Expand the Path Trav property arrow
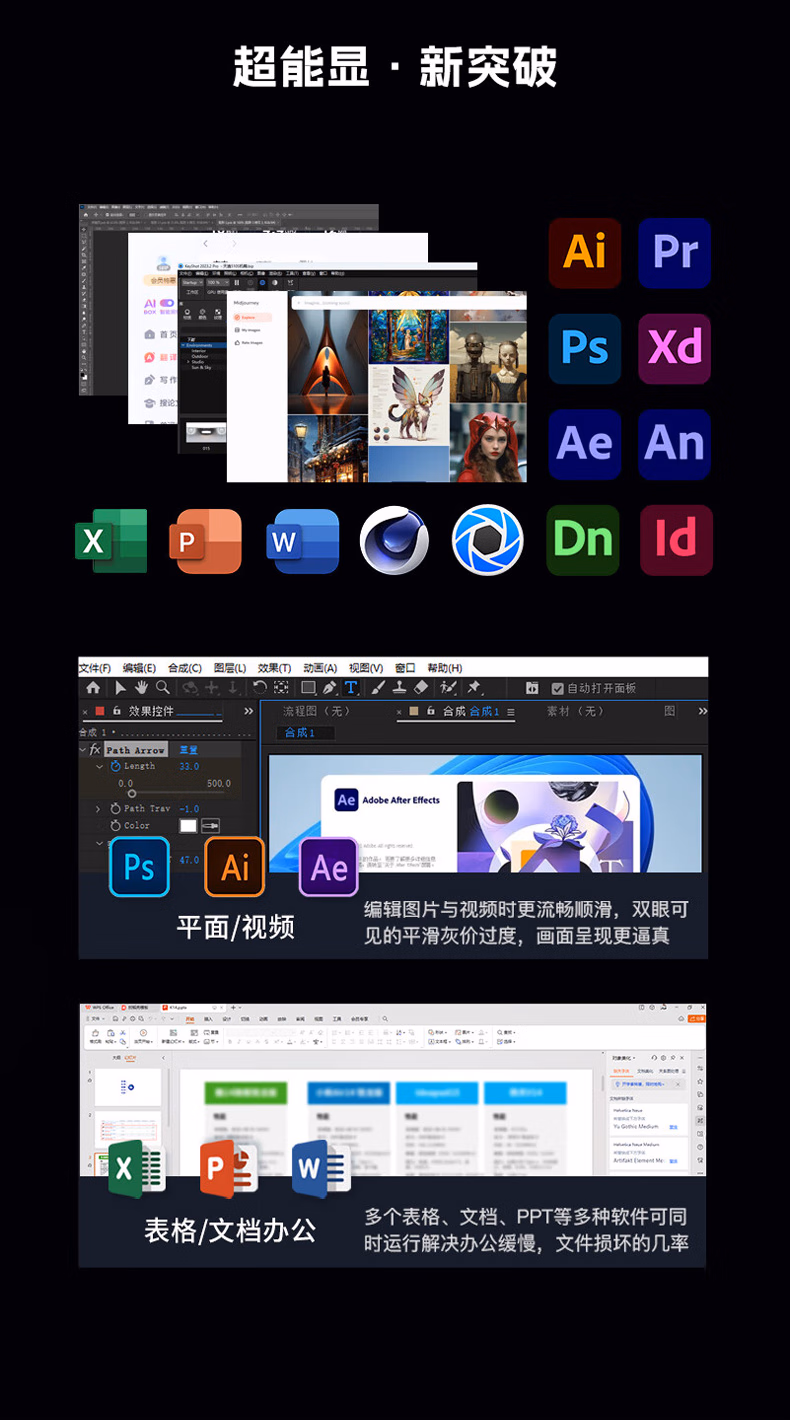The image size is (790, 1420). point(98,808)
